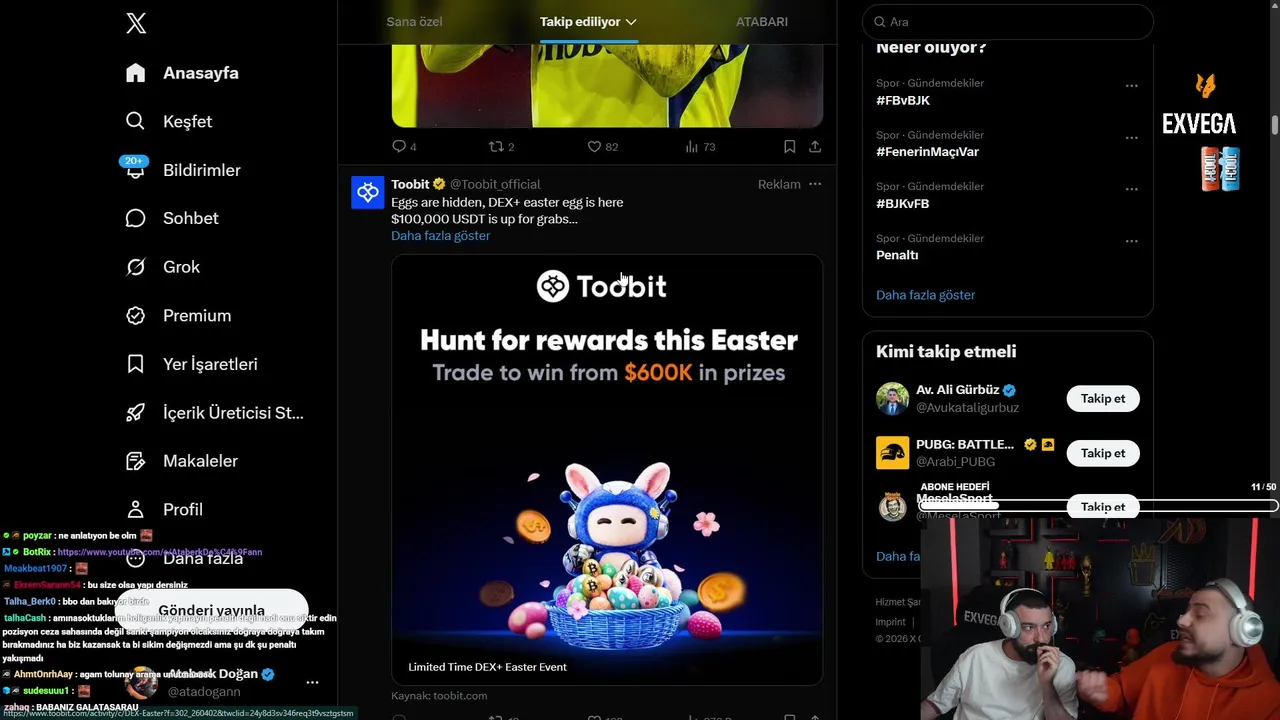Open Av. Ali Gürbüz avatar
The width and height of the screenshot is (1280, 720).
pos(892,398)
